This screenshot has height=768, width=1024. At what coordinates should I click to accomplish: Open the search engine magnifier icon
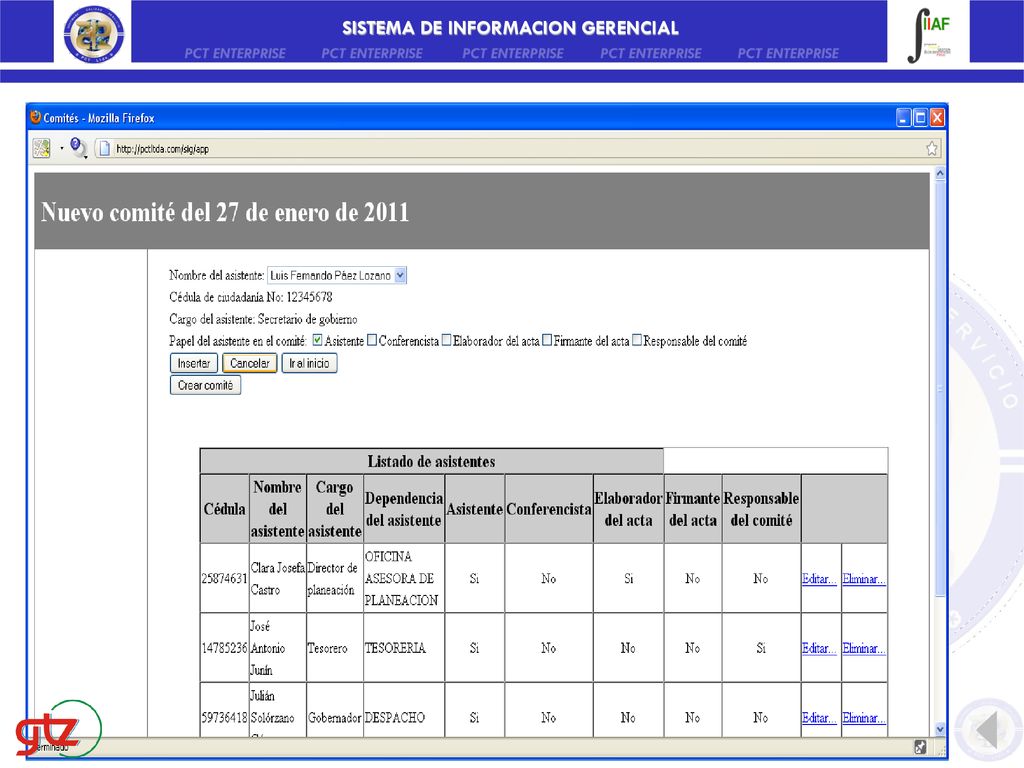point(78,148)
